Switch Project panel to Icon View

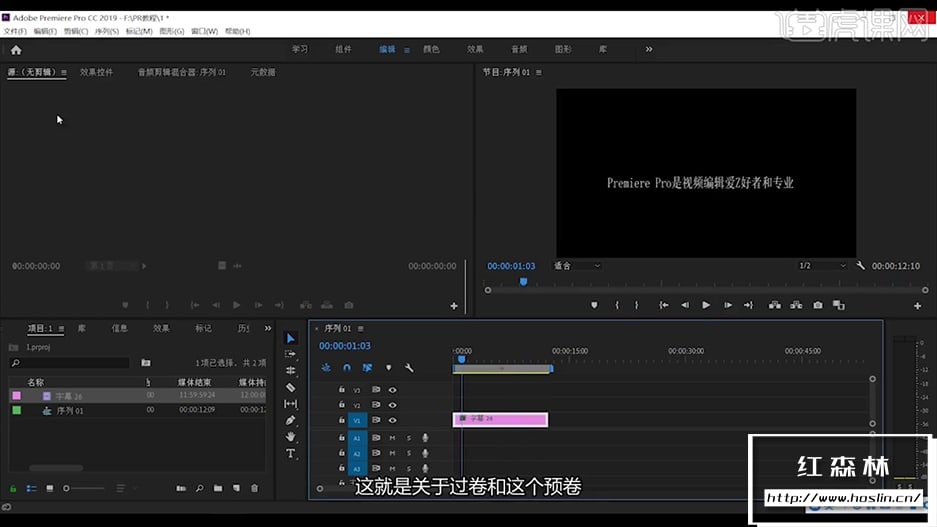click(50, 488)
